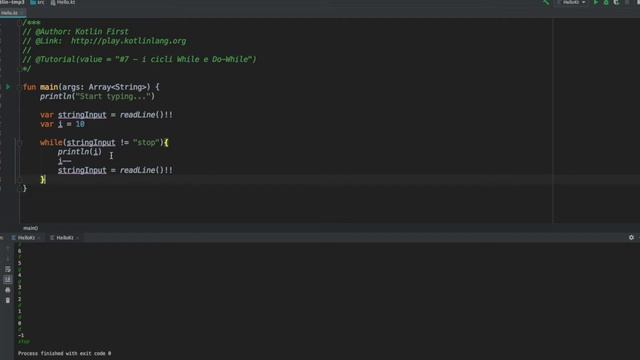Close the first HelloKt run tab
Viewport: 640px width, 360px height.
click(x=39, y=238)
